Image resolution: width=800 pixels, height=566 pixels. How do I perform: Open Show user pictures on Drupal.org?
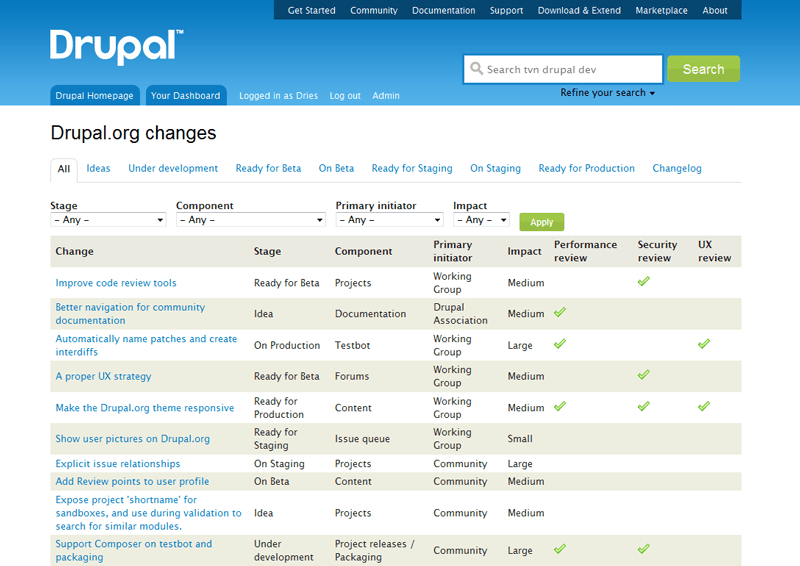(132, 439)
